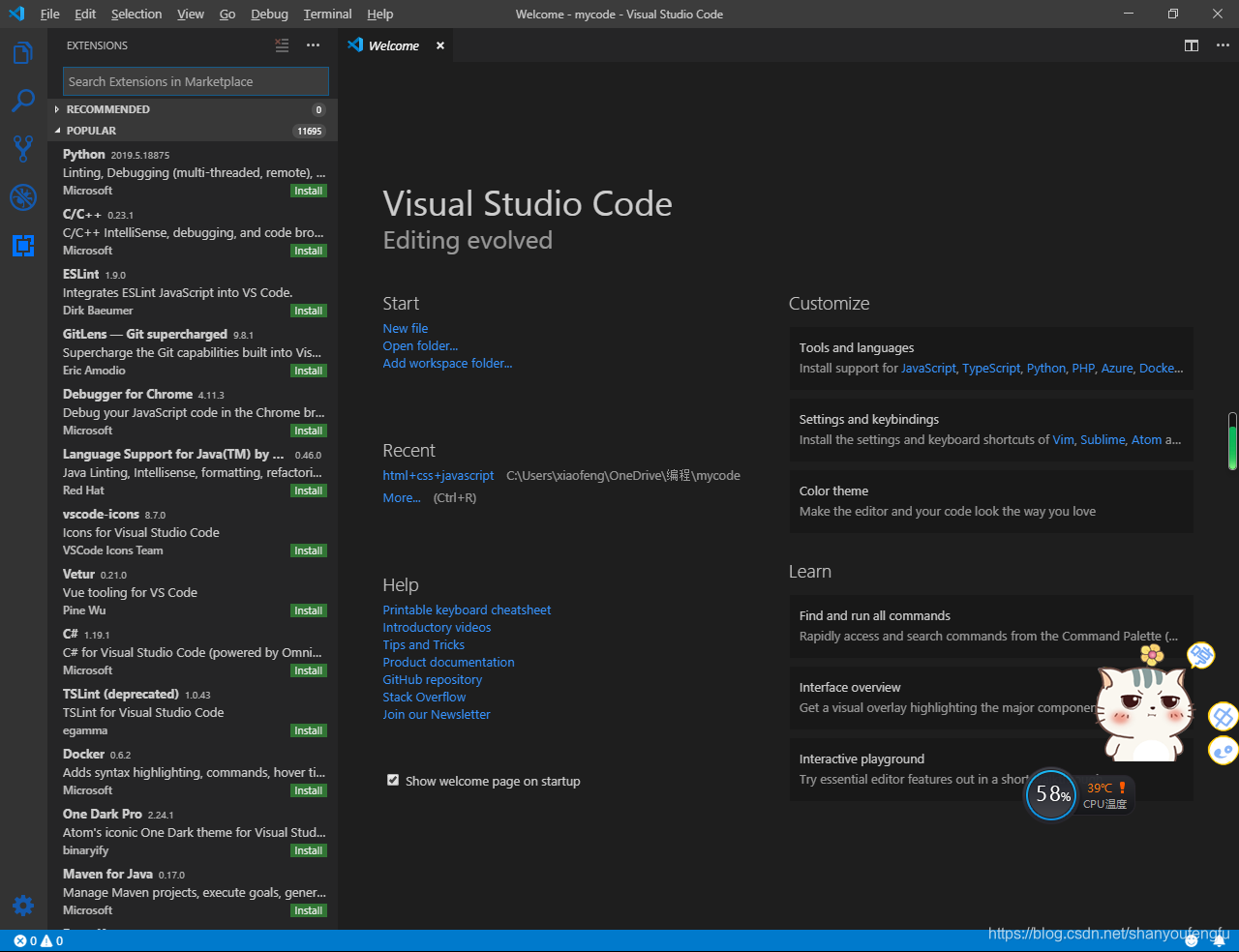Open Extensions panel more actions ellipsis
Viewport: 1239px width, 952px height.
tap(313, 45)
